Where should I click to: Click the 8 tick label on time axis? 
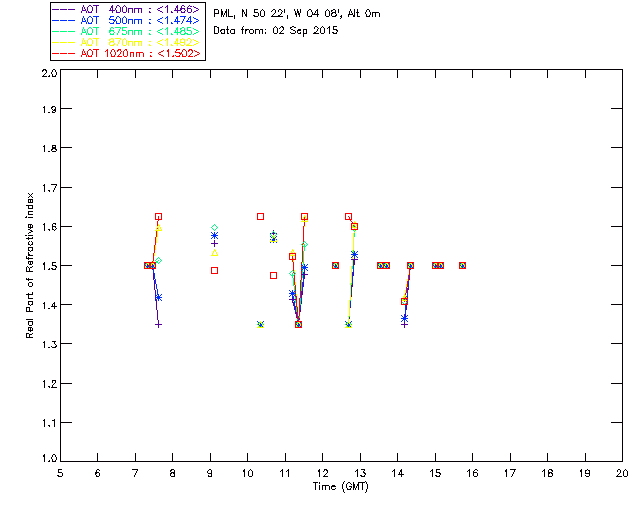coord(173,473)
